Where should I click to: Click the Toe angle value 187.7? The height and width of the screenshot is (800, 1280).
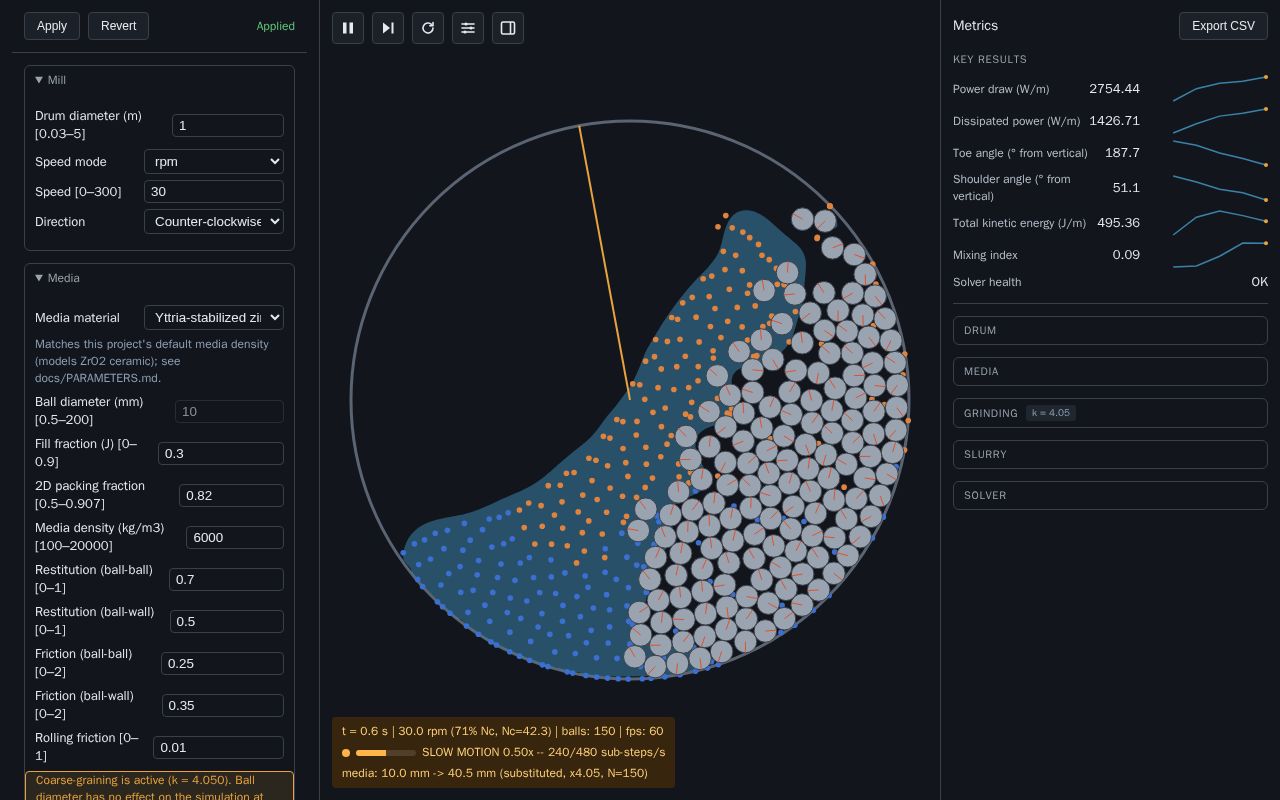[x=1122, y=153]
